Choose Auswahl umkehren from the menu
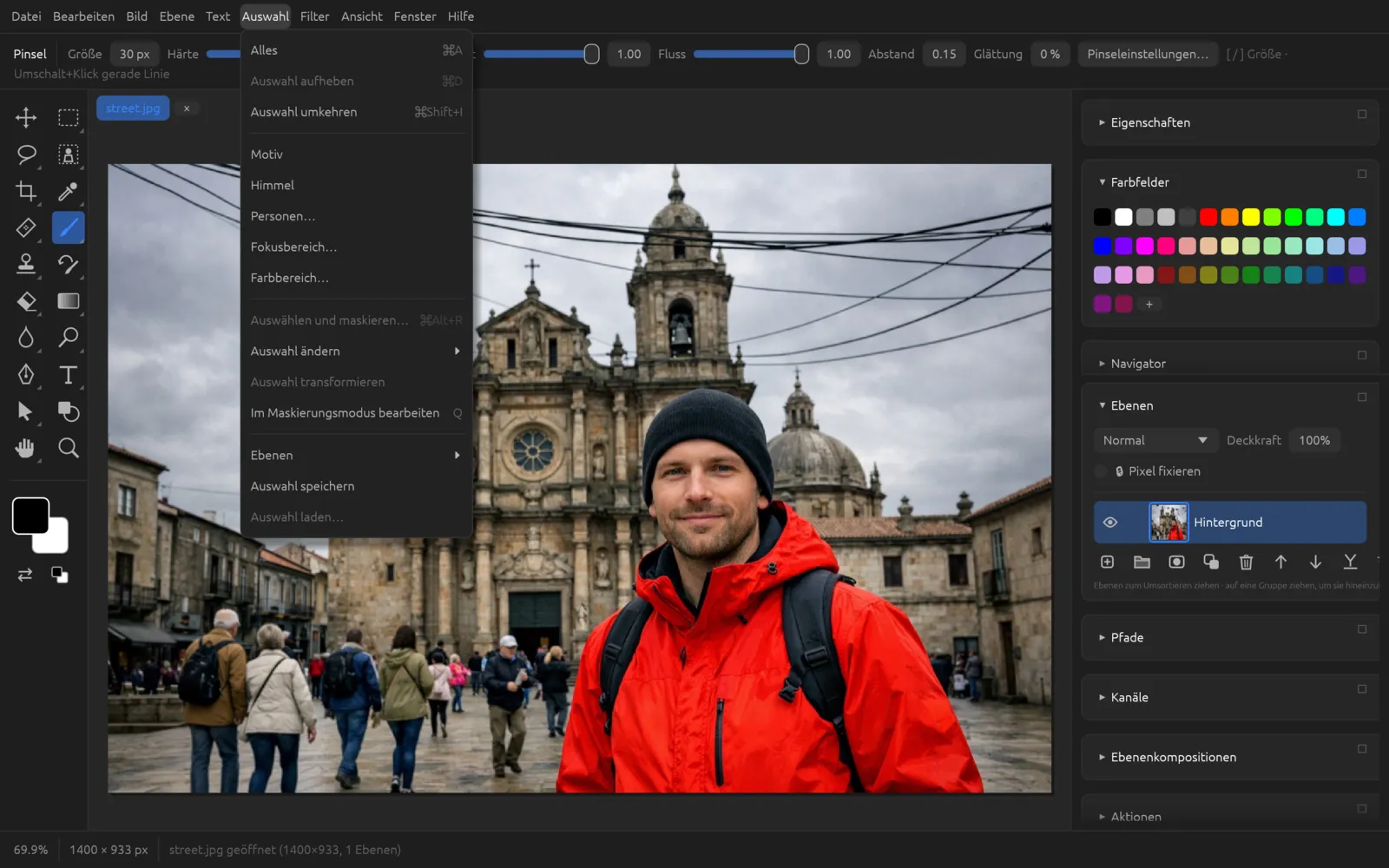This screenshot has width=1389, height=868. [356, 112]
